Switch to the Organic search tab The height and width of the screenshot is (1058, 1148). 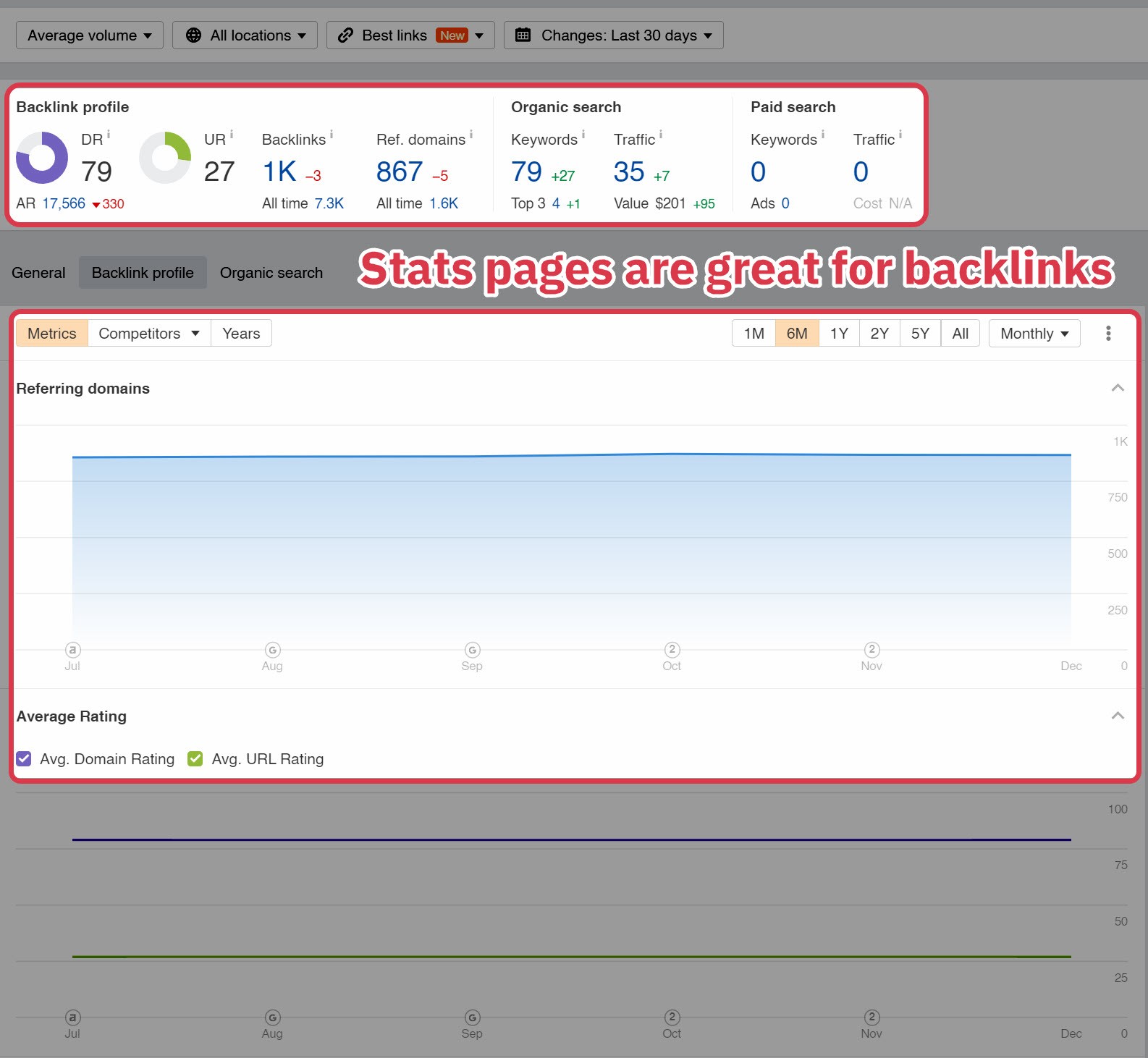271,273
